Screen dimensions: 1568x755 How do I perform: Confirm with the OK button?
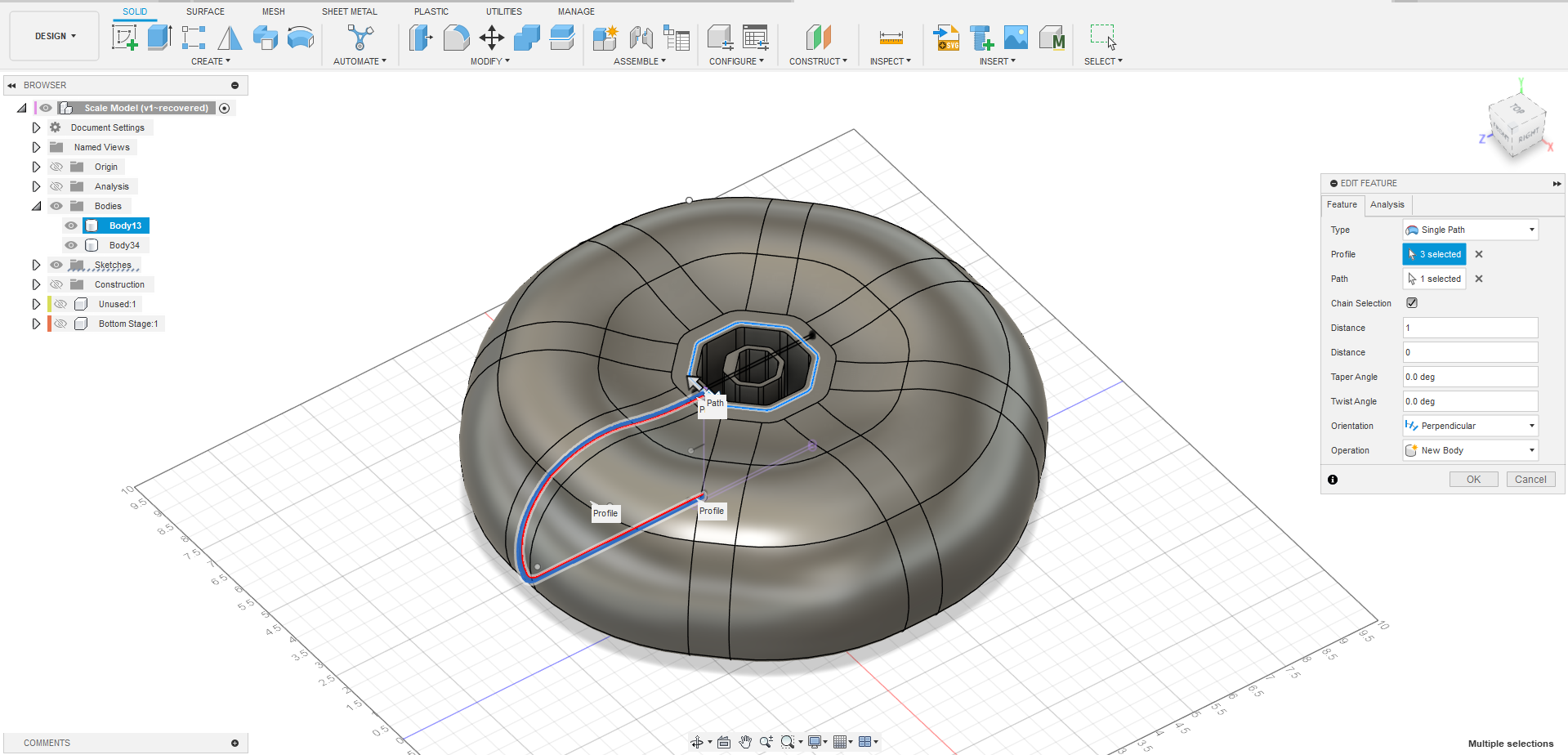[1473, 480]
